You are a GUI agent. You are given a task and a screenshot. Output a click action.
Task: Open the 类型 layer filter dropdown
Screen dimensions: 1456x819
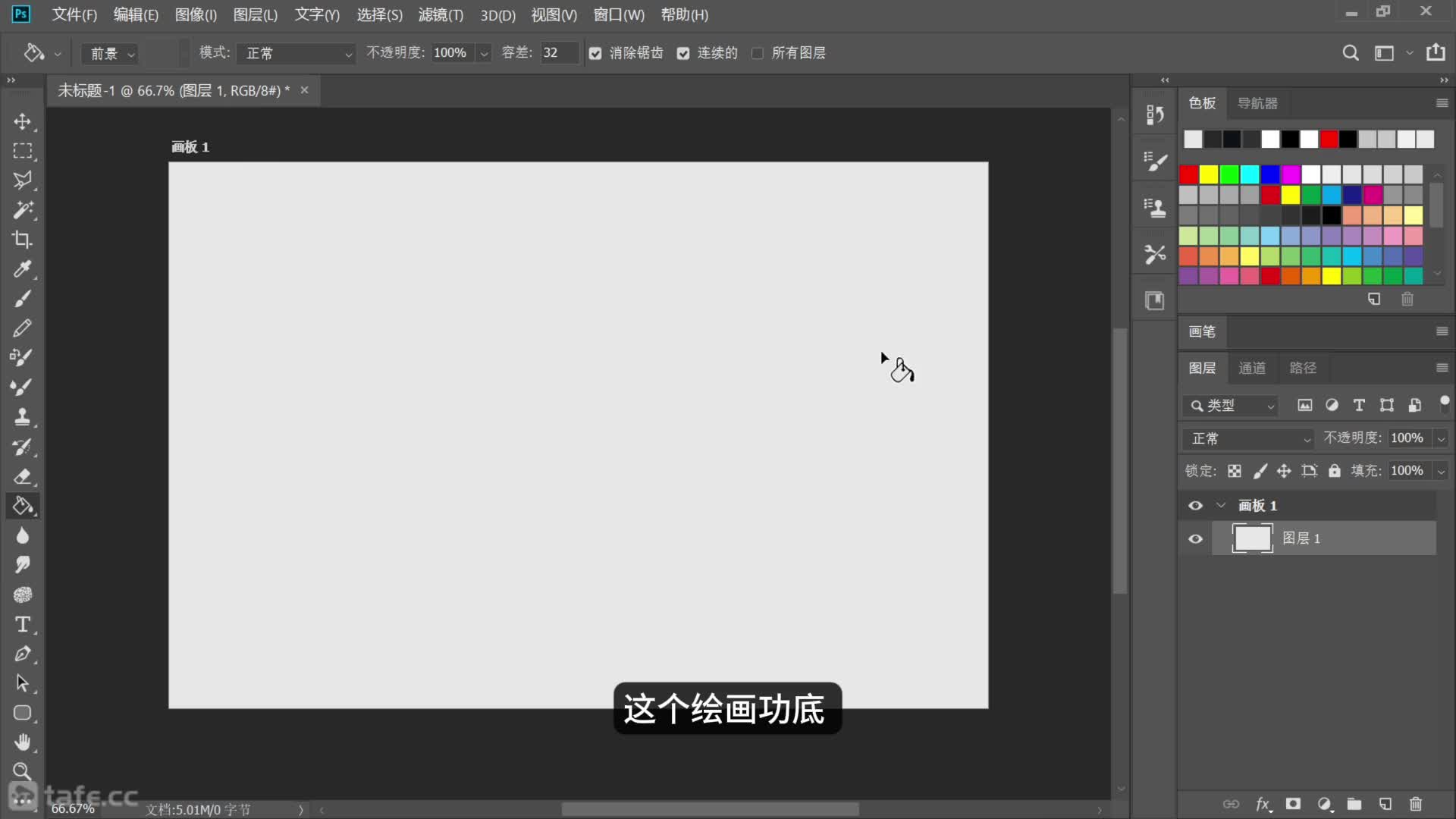1228,406
